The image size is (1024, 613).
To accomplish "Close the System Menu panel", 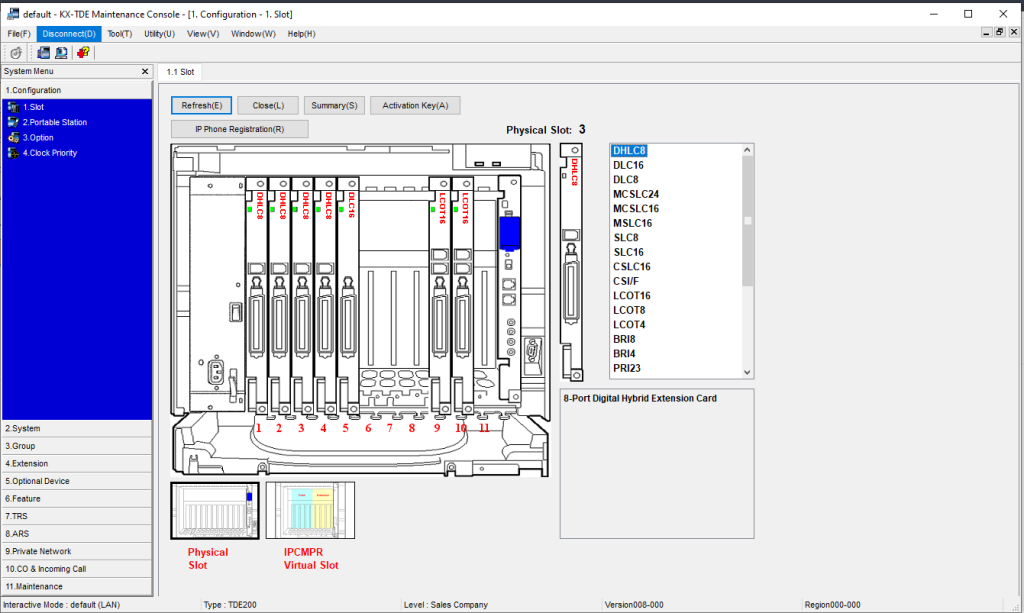I will point(145,71).
